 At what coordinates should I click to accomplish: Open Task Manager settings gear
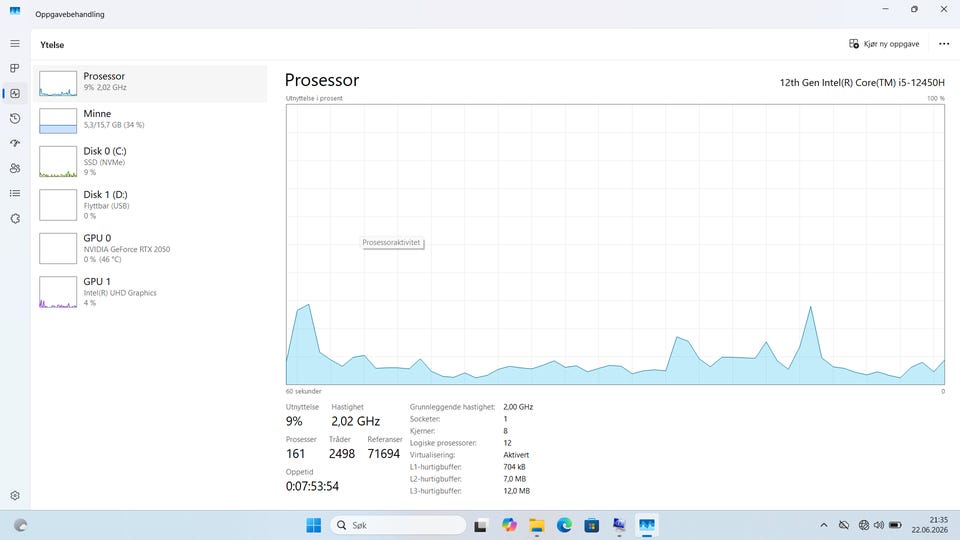point(15,495)
